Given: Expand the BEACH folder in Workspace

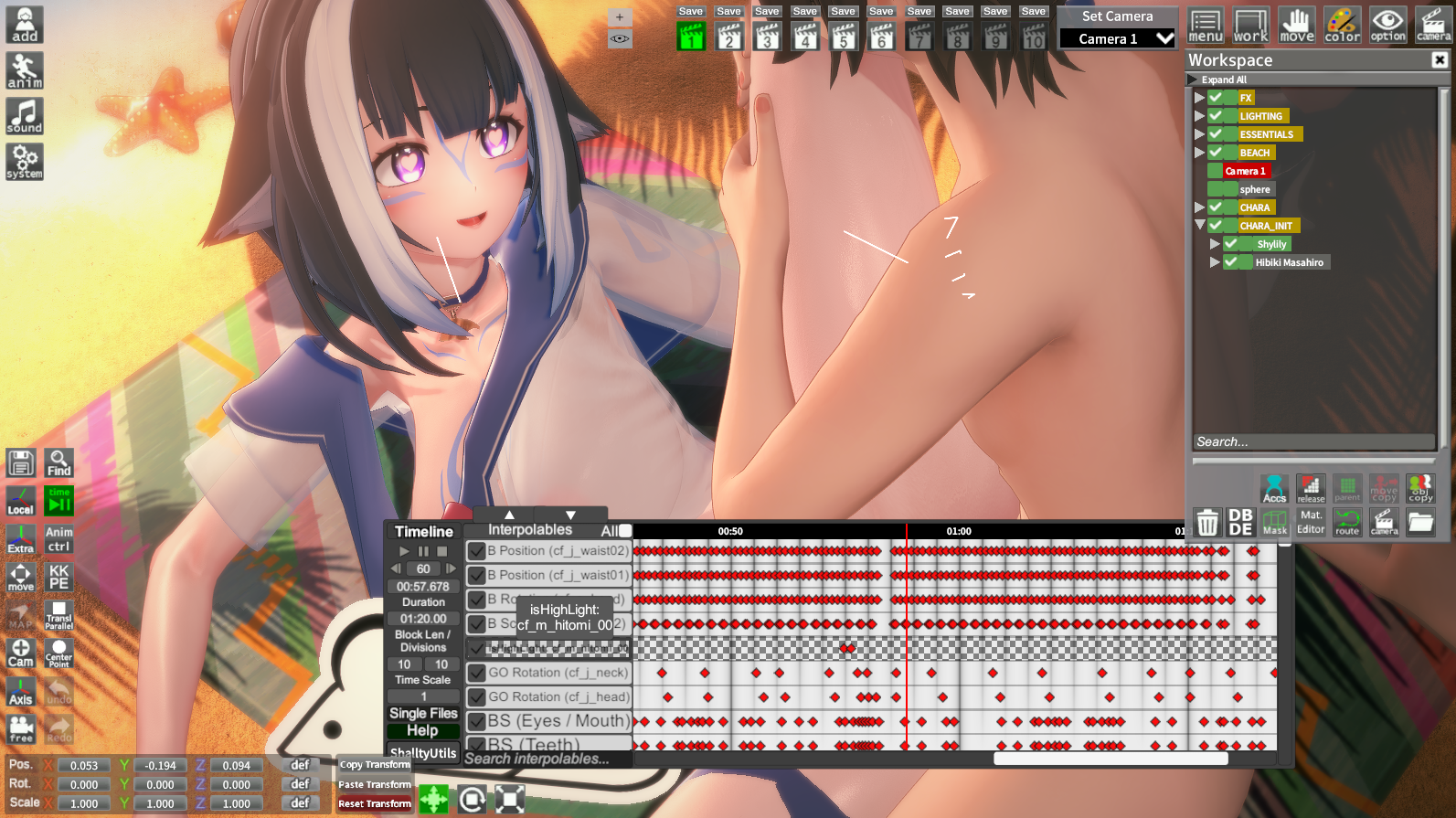Looking at the screenshot, I should (1199, 153).
